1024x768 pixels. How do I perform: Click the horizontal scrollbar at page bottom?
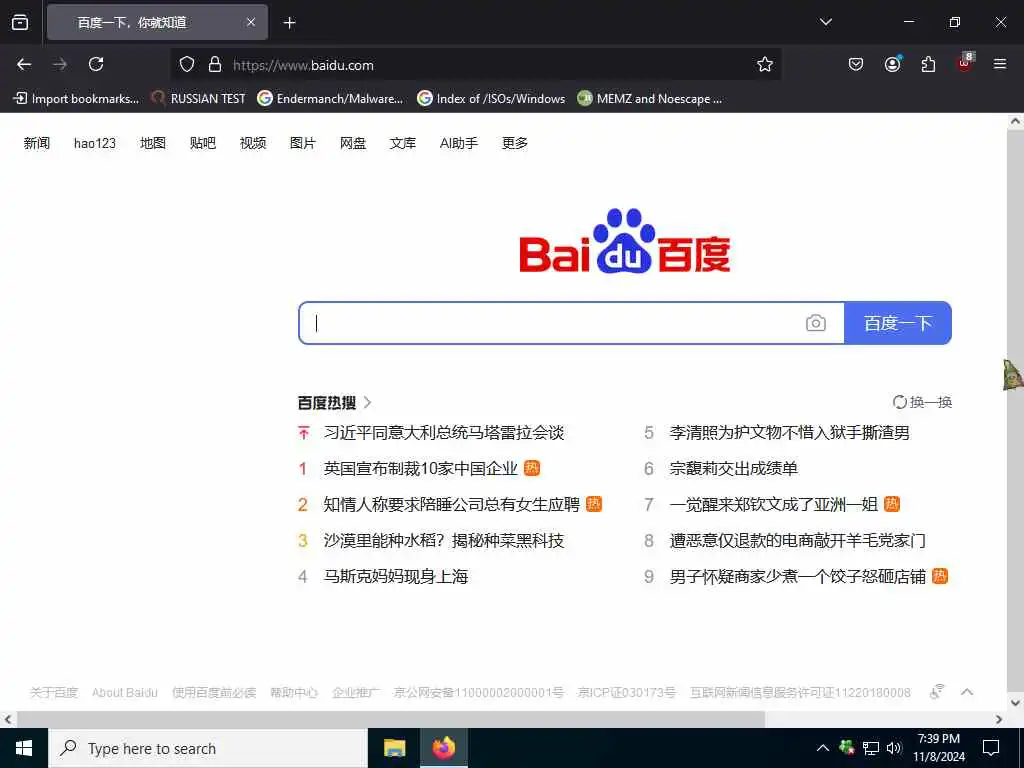click(391, 719)
